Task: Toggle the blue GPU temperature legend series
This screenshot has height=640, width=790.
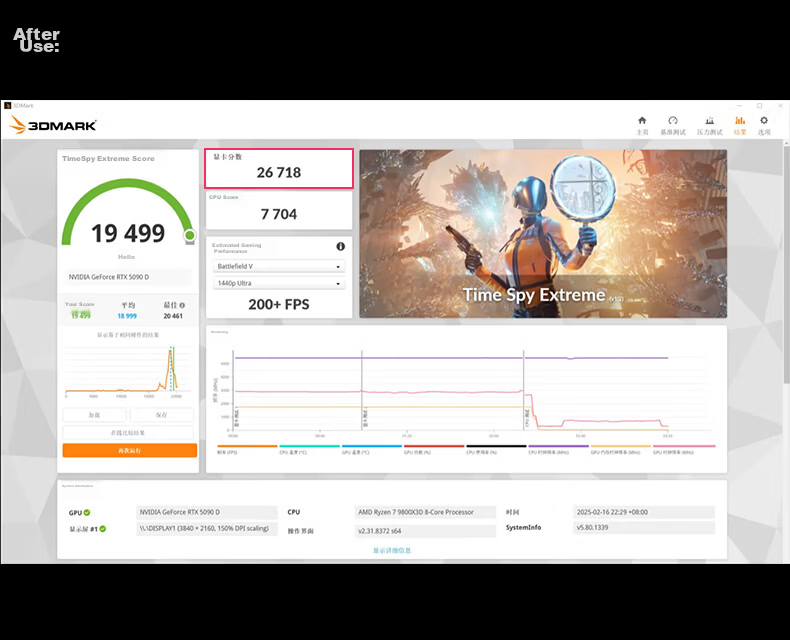Action: (x=372, y=449)
